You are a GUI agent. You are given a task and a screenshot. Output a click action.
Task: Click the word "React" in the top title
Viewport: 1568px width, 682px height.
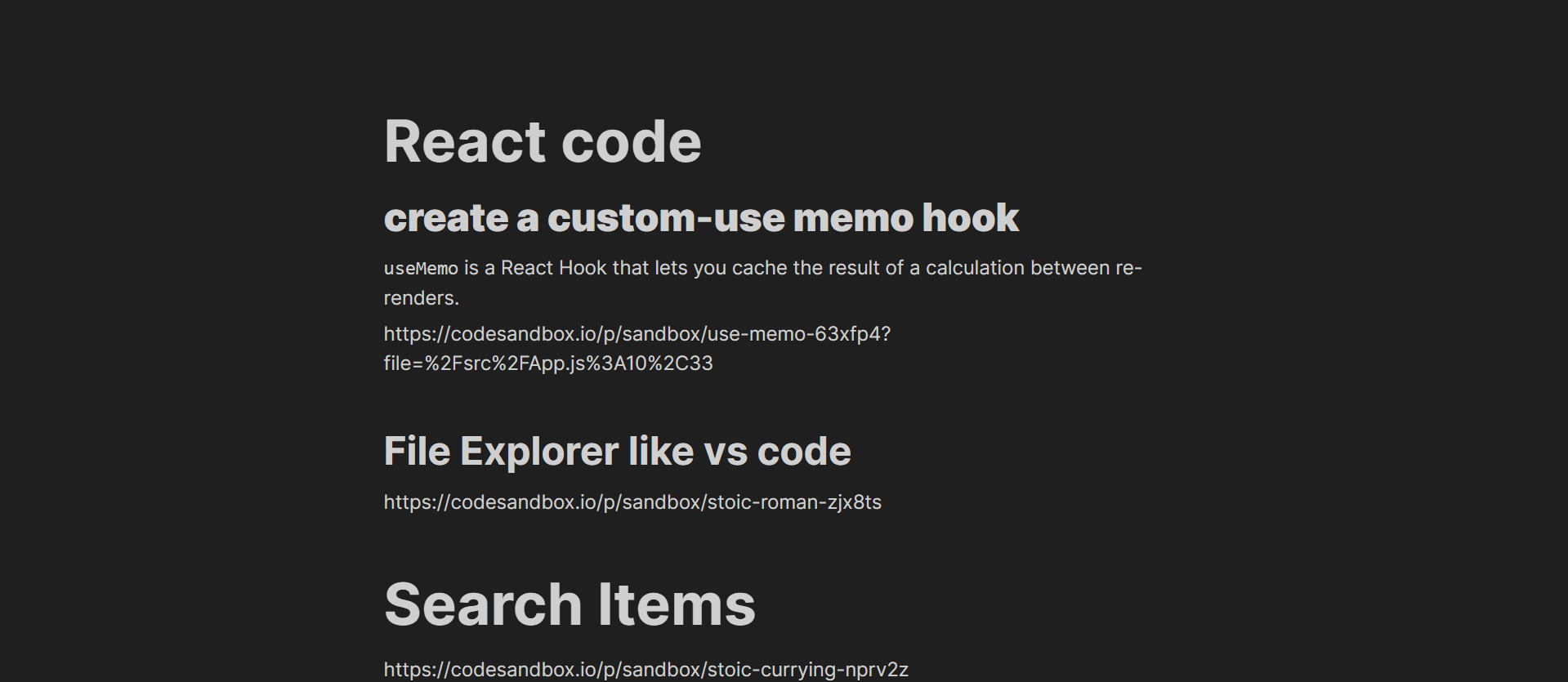point(464,142)
